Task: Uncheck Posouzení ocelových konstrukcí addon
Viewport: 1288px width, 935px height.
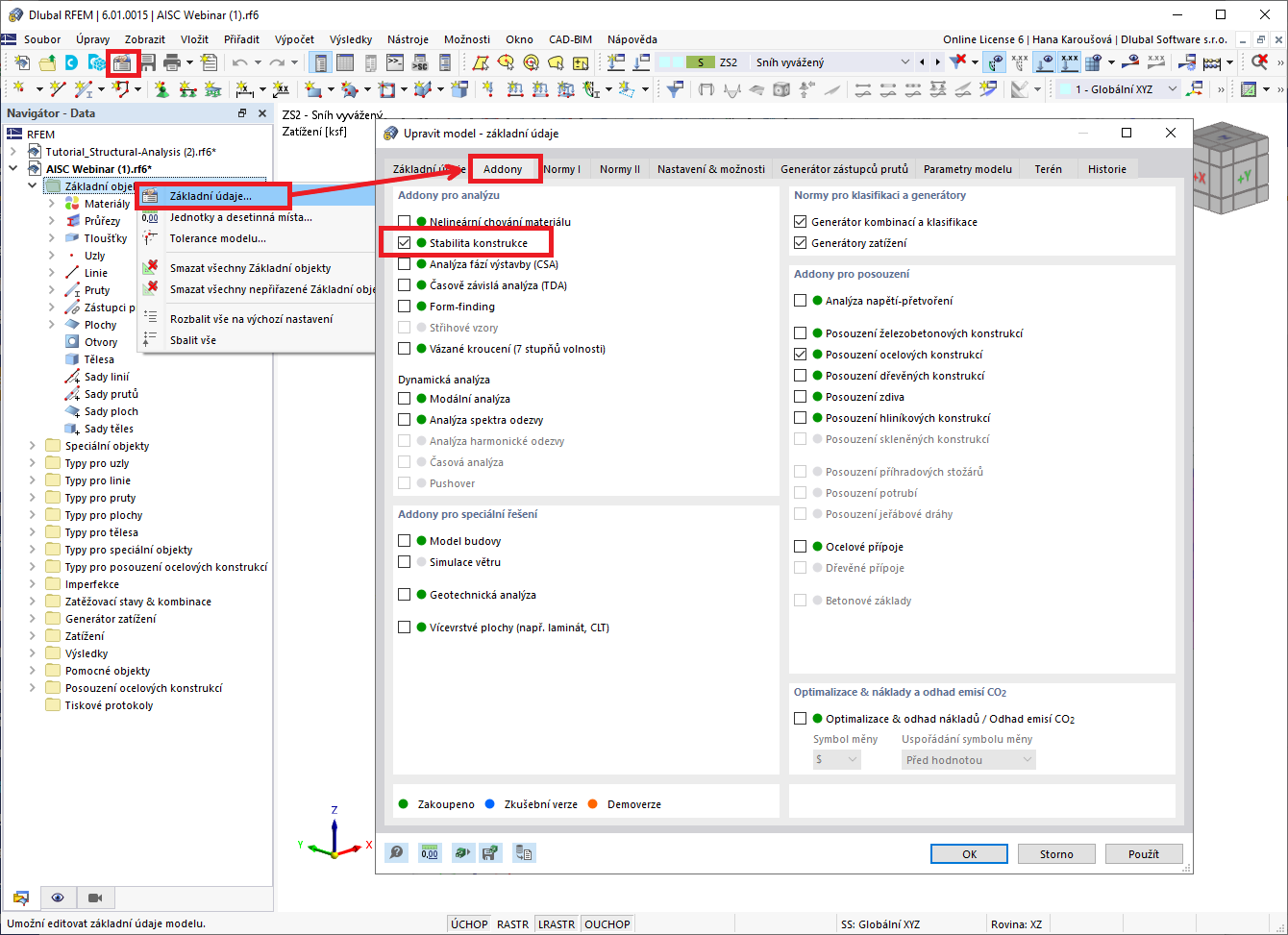Action: pos(801,354)
